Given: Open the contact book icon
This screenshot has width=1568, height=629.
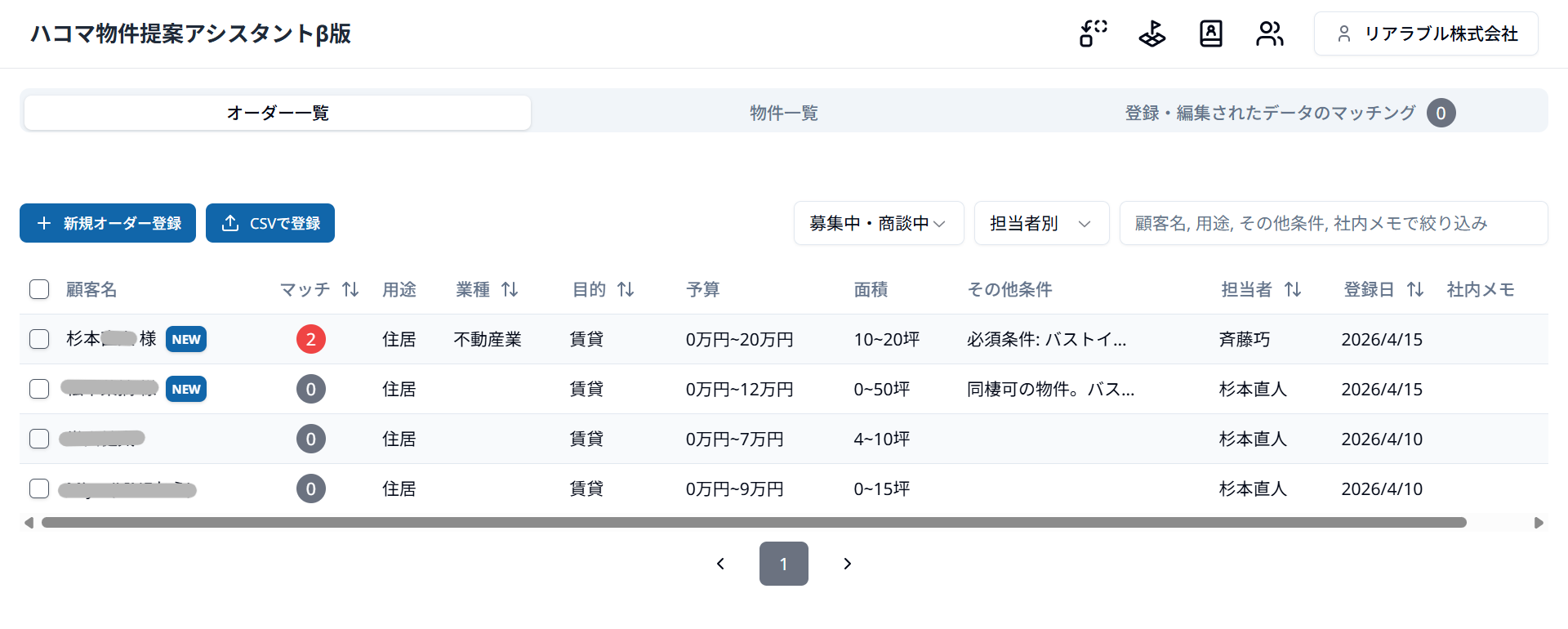Looking at the screenshot, I should 1210,33.
